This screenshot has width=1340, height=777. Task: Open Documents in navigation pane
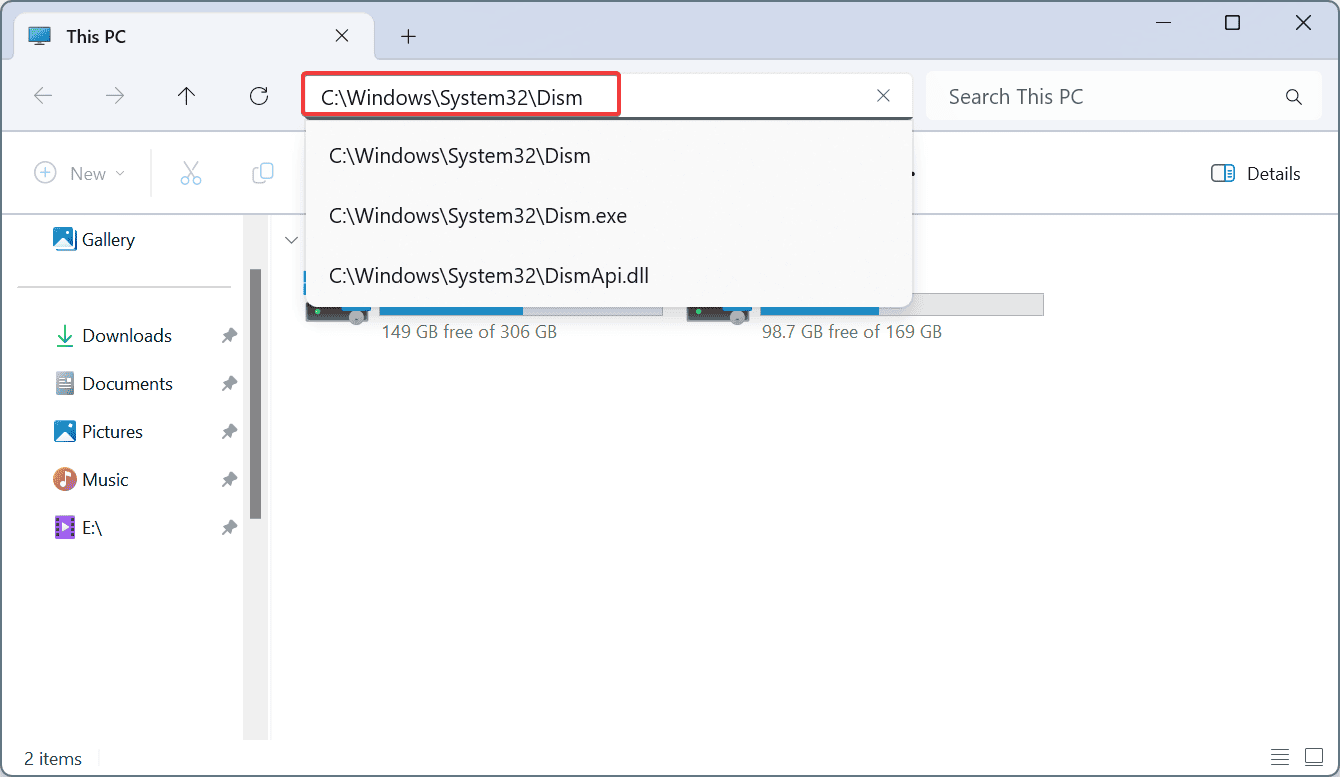[x=113, y=384]
